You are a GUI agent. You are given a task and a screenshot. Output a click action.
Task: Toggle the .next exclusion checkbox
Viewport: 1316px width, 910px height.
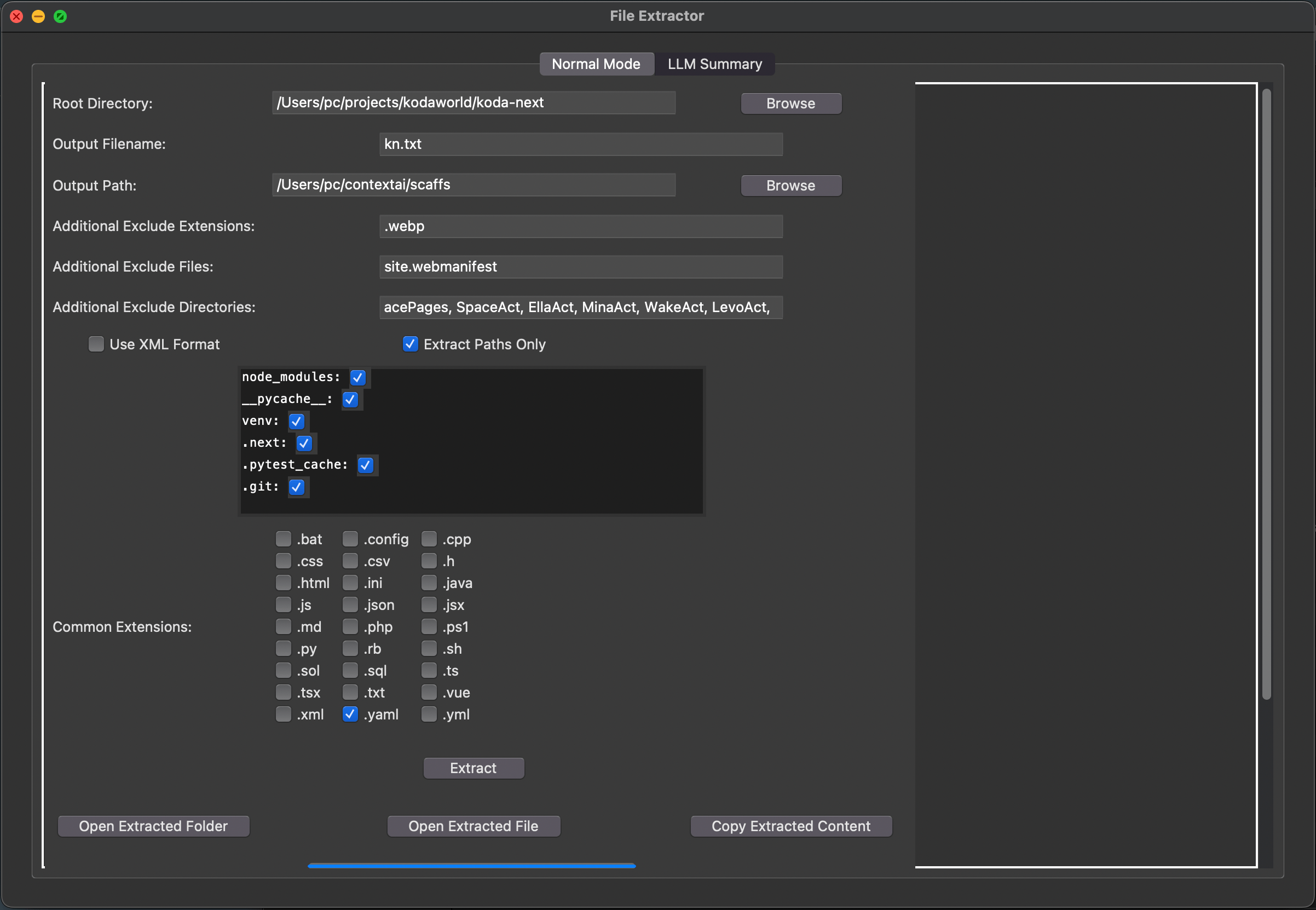(304, 443)
